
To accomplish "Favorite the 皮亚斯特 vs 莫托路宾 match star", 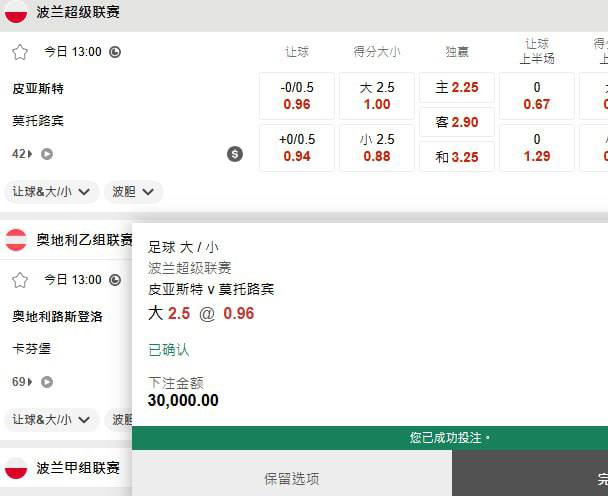I will point(20,52).
